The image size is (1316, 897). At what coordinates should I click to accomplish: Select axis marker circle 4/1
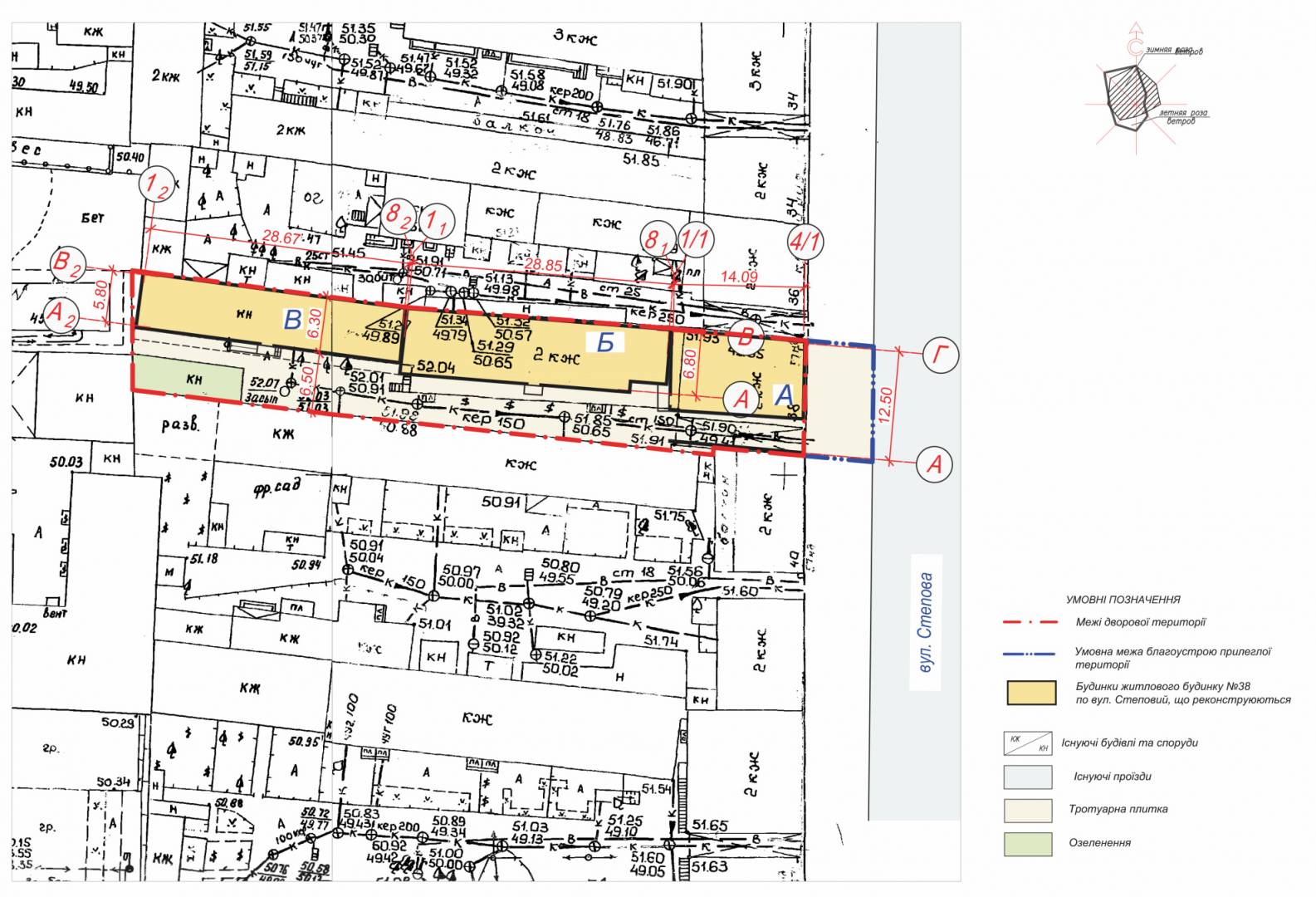pos(805,243)
